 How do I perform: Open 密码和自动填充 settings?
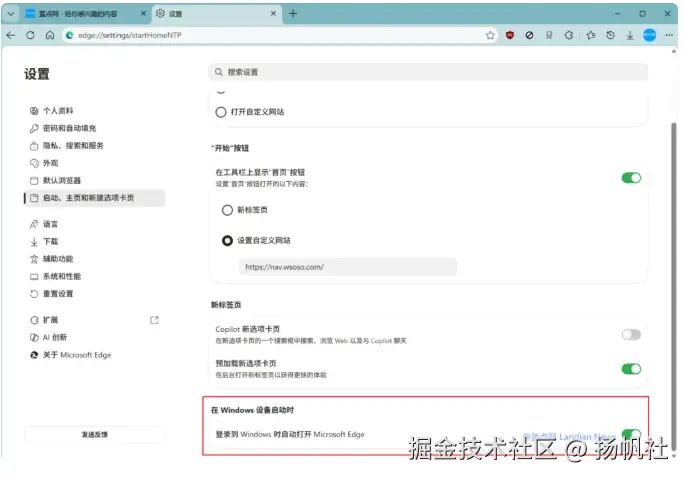(x=94, y=128)
